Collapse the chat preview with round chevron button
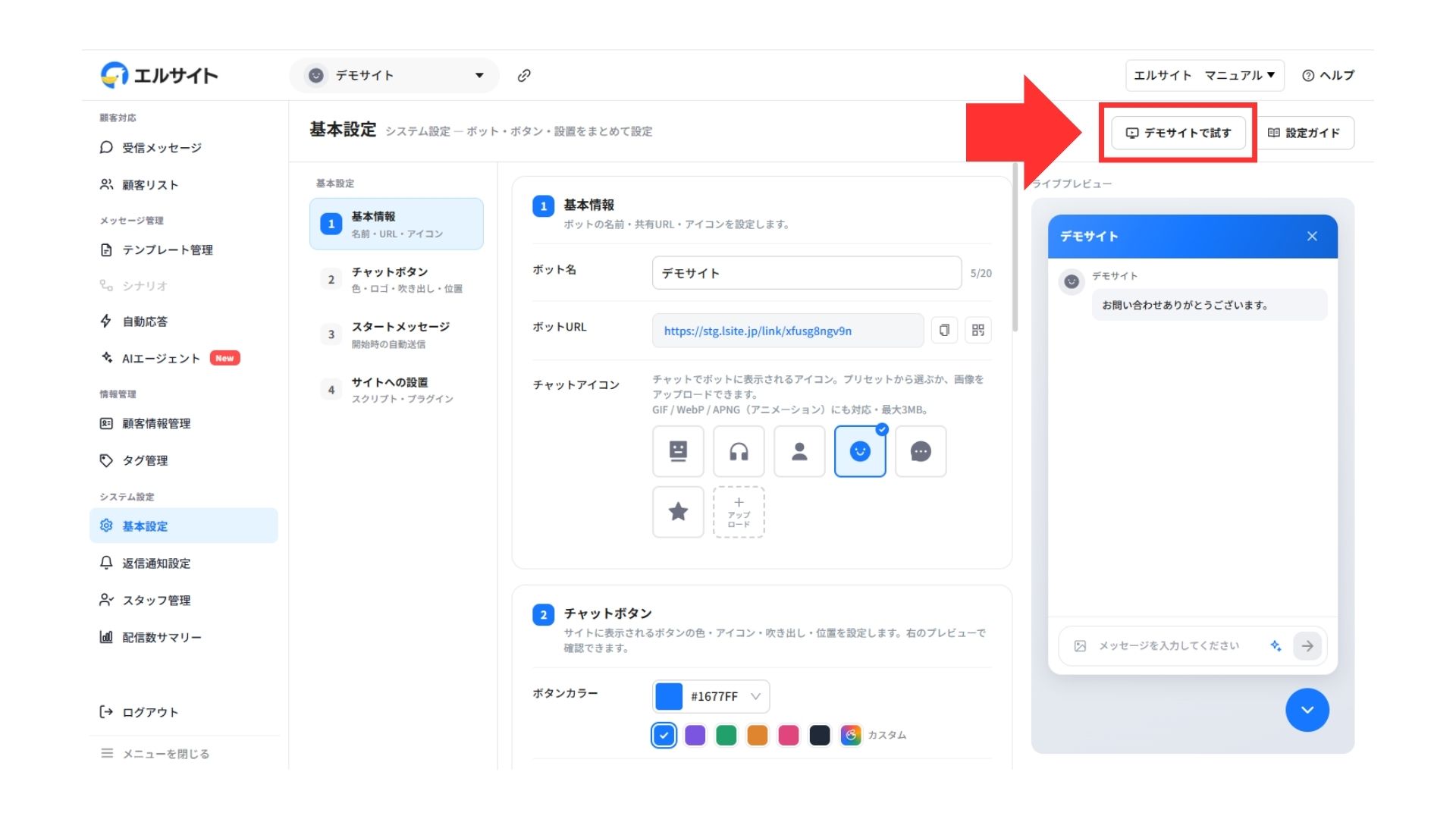 coord(1307,710)
